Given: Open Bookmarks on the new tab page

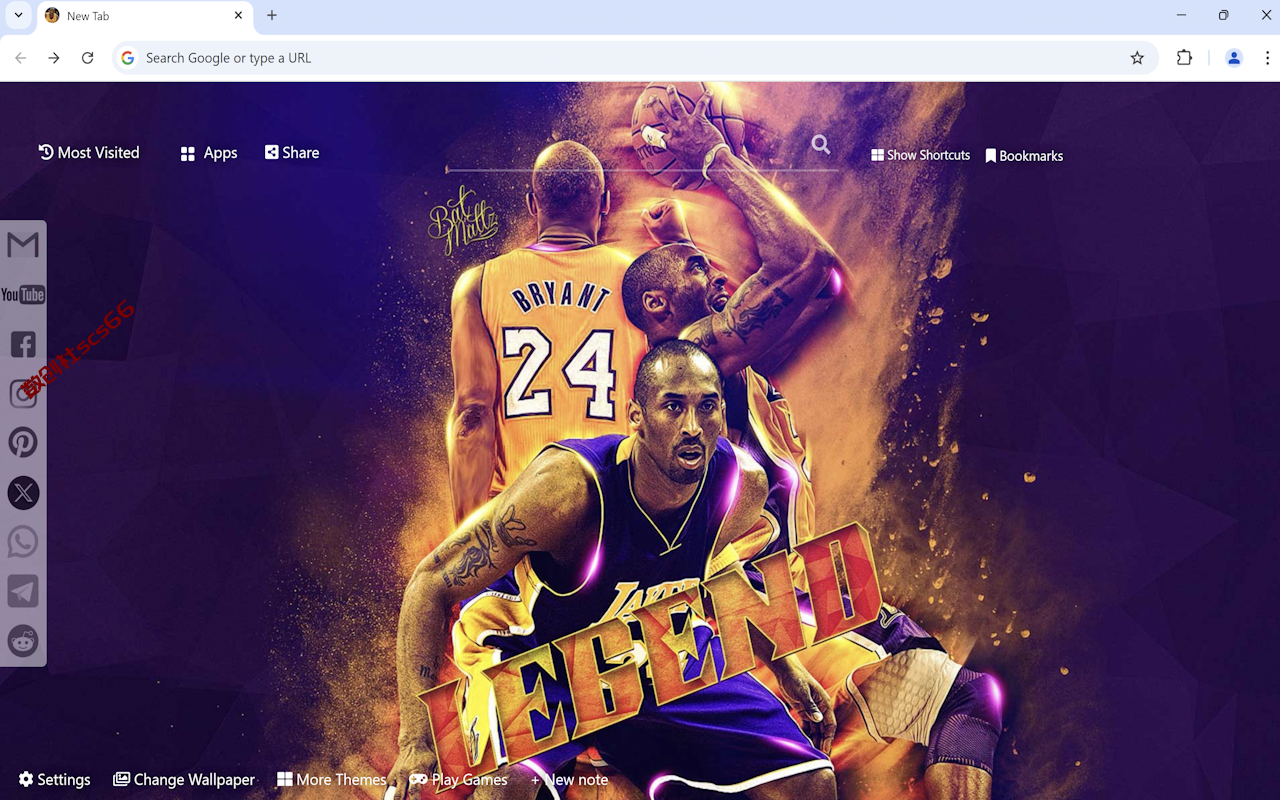Looking at the screenshot, I should 1024,156.
